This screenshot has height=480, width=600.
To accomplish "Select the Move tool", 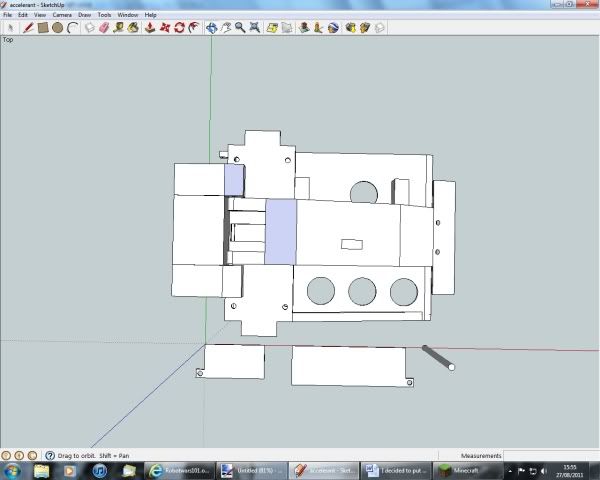I will 165,28.
